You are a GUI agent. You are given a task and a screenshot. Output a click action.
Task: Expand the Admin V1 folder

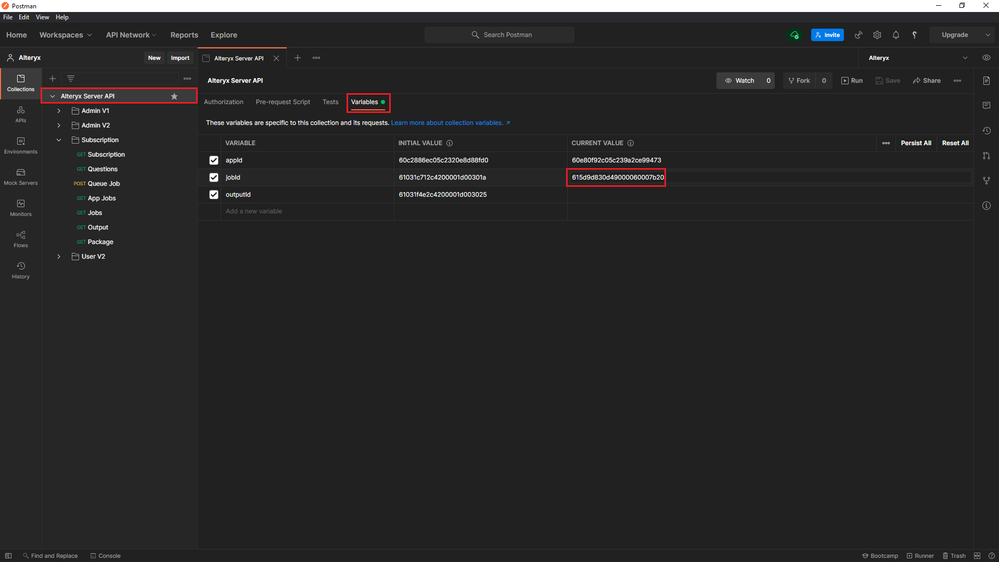pos(59,111)
